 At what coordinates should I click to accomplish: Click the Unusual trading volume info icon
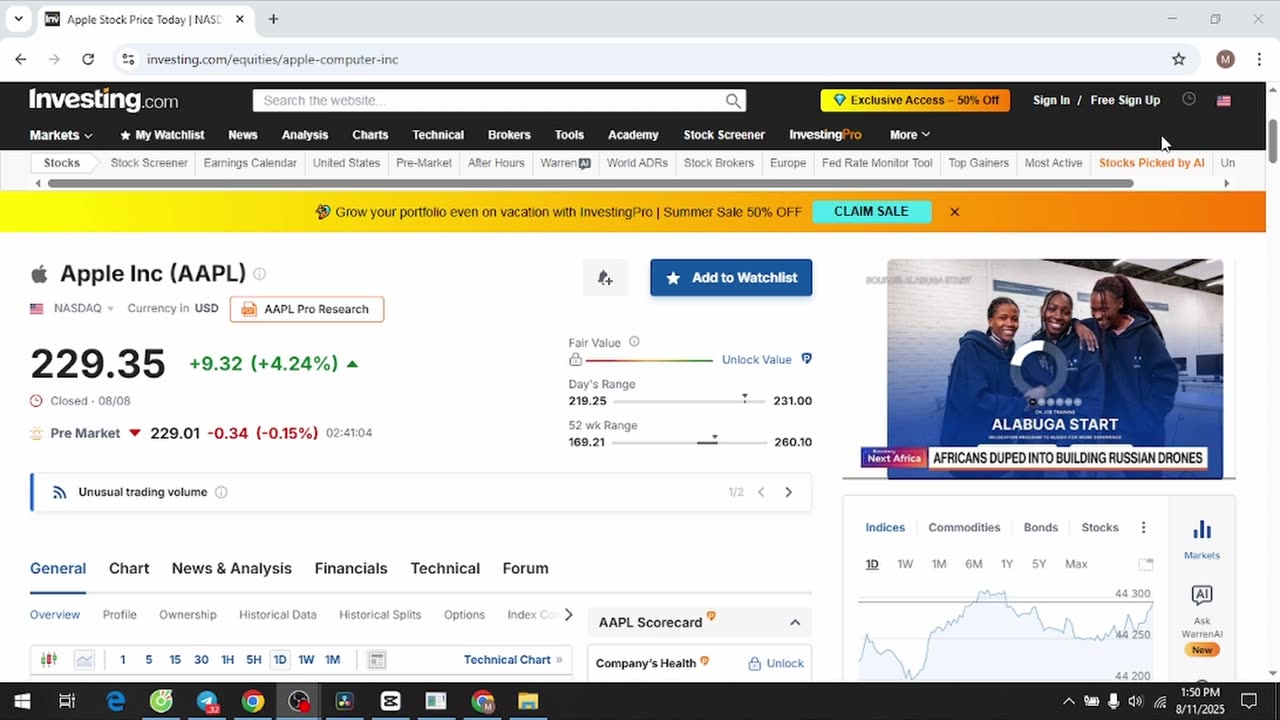point(222,492)
